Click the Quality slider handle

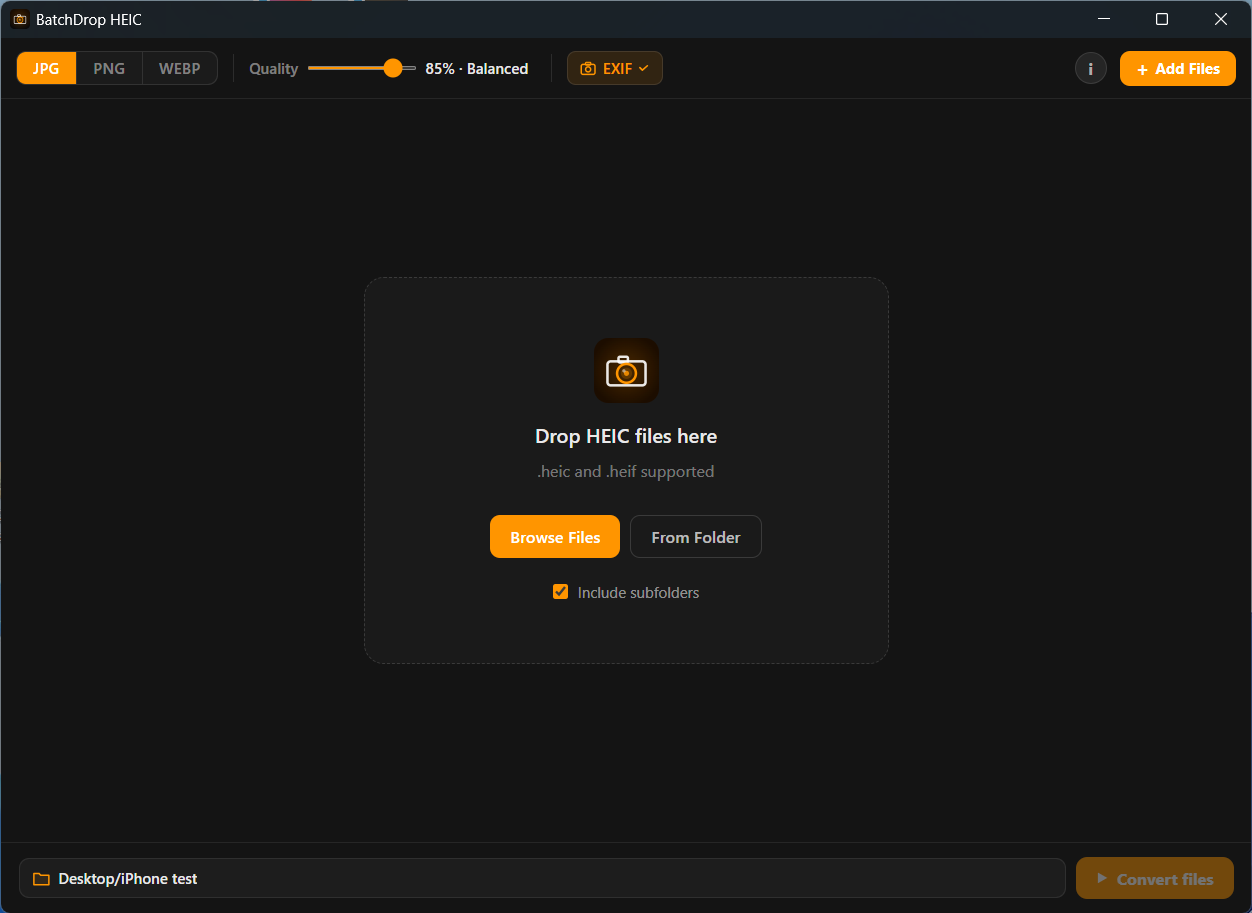(x=393, y=68)
